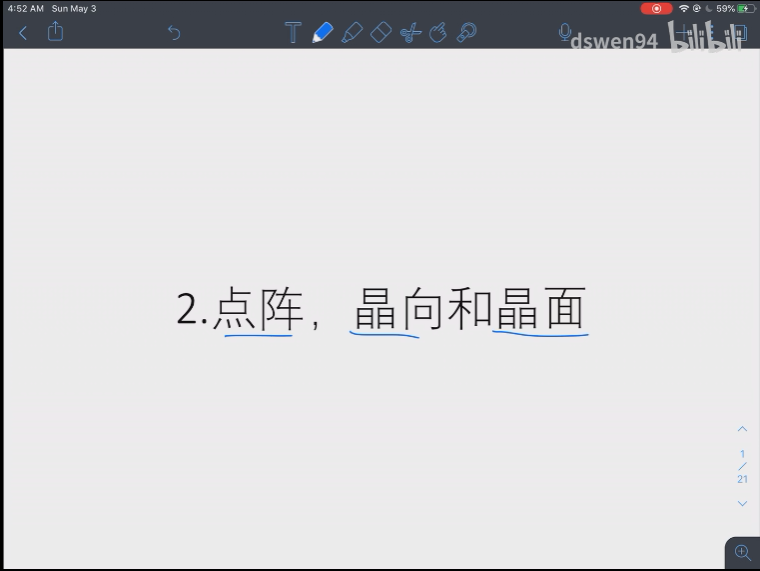
Task: Tap the 4:52 AM clock
Action: coord(26,8)
